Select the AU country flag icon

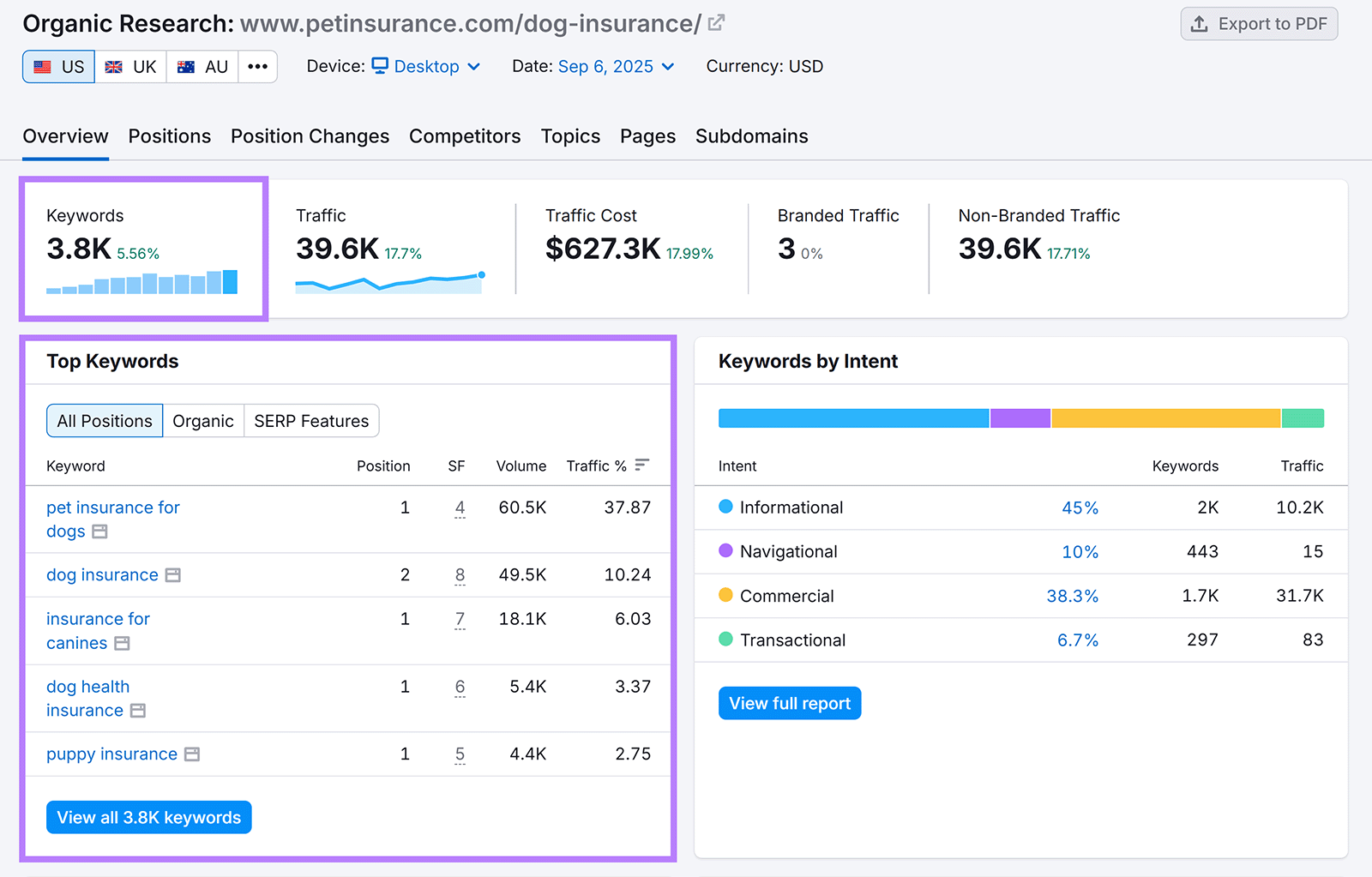click(185, 66)
